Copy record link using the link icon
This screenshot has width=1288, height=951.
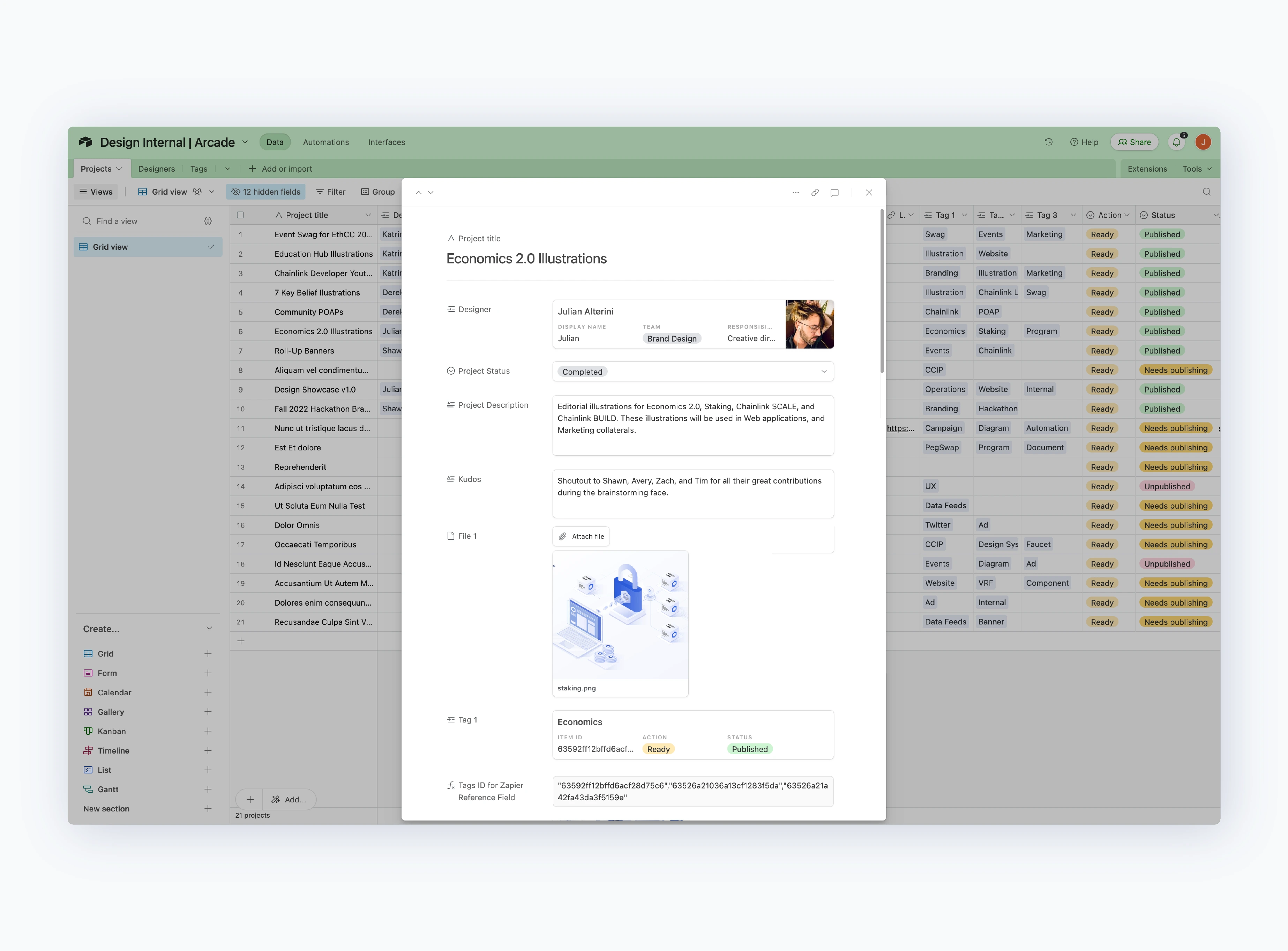click(x=815, y=192)
